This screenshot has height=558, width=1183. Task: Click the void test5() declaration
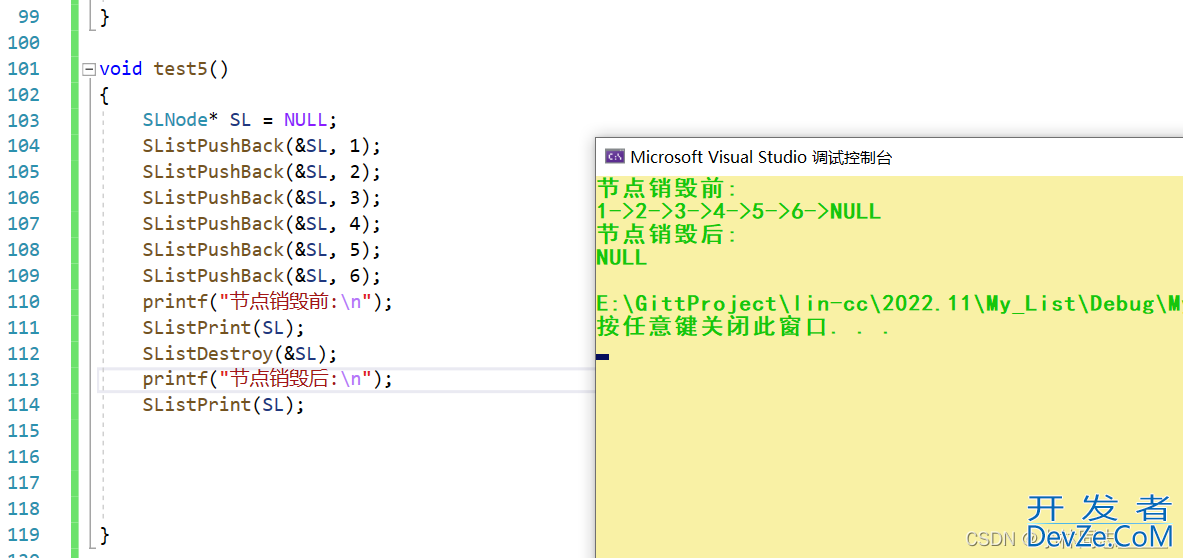point(164,69)
